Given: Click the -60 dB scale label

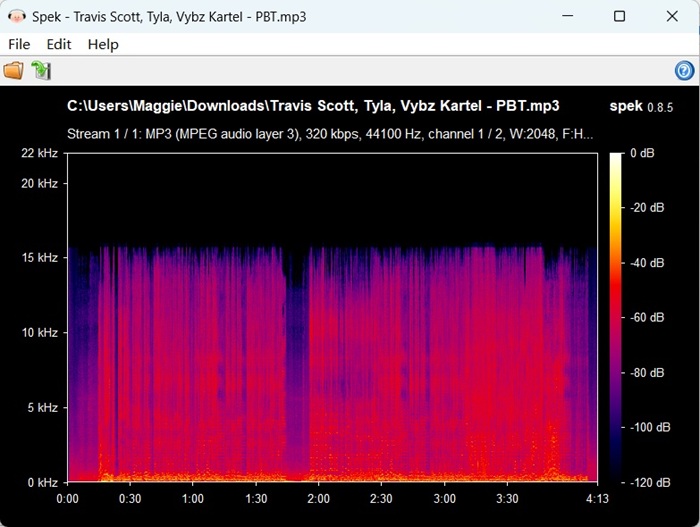Looking at the screenshot, I should coord(647,318).
